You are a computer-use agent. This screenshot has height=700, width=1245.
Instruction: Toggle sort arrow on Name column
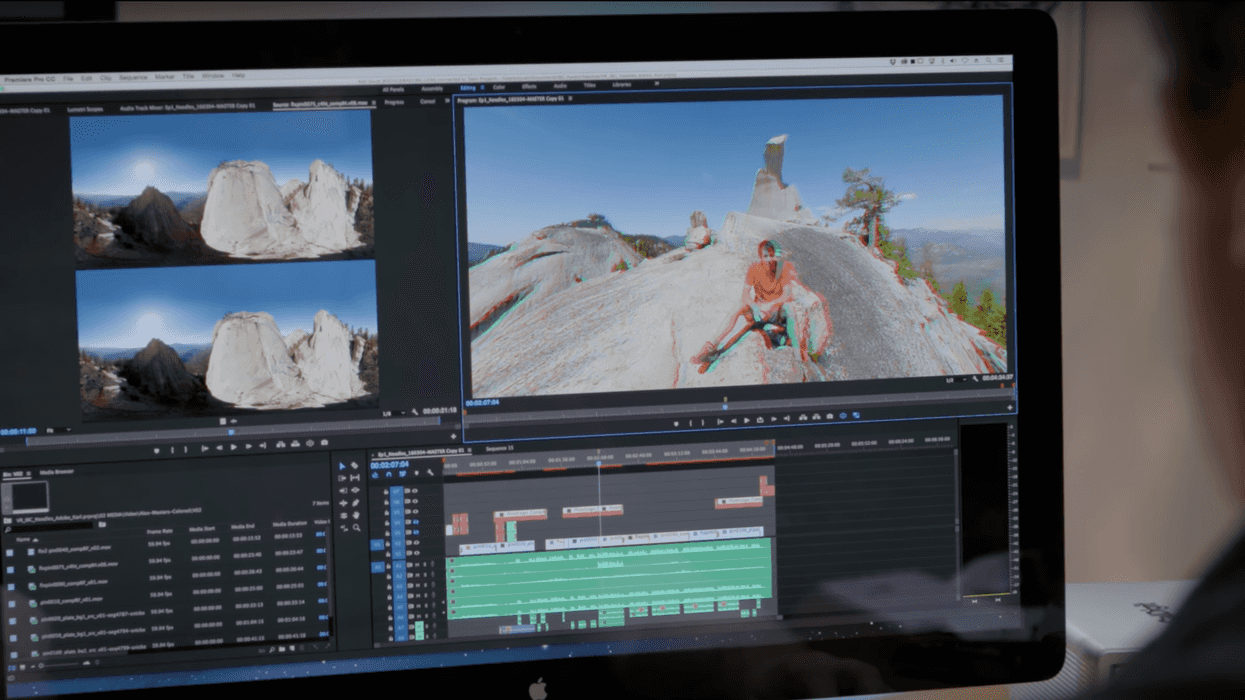(x=35, y=540)
